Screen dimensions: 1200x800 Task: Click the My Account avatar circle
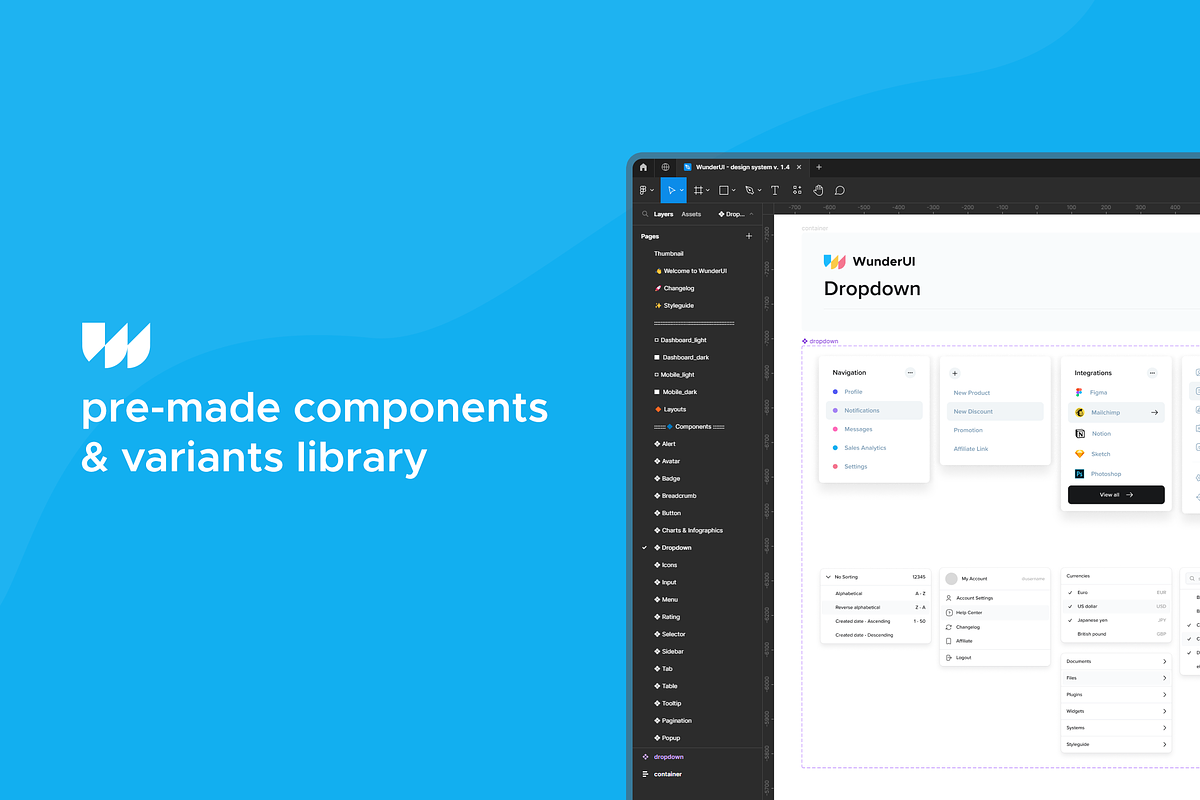[951, 578]
